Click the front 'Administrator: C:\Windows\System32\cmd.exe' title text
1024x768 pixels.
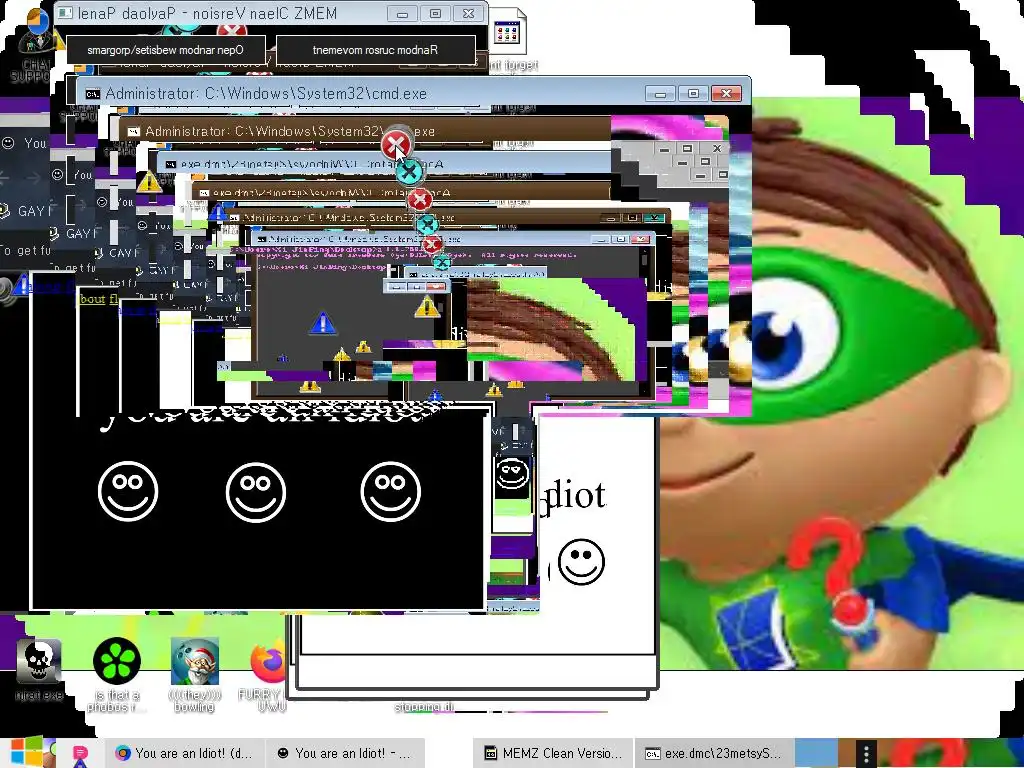coord(266,93)
